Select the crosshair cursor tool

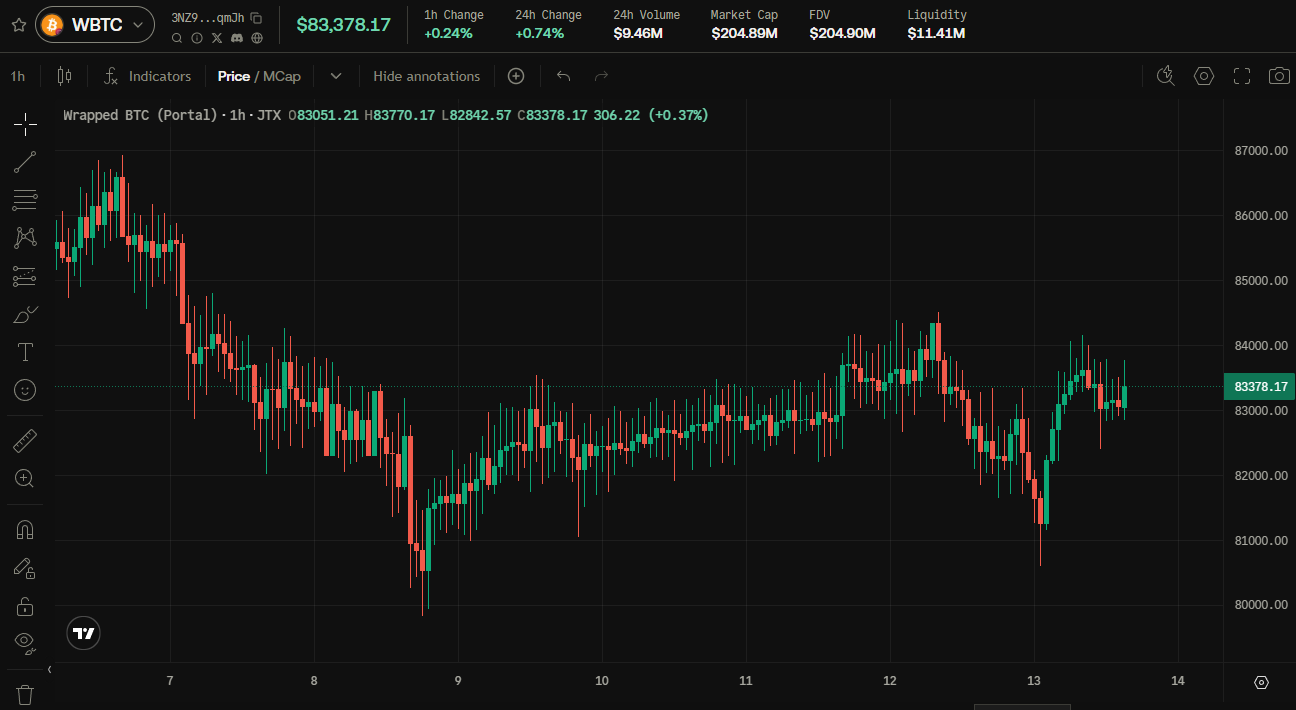[25, 124]
